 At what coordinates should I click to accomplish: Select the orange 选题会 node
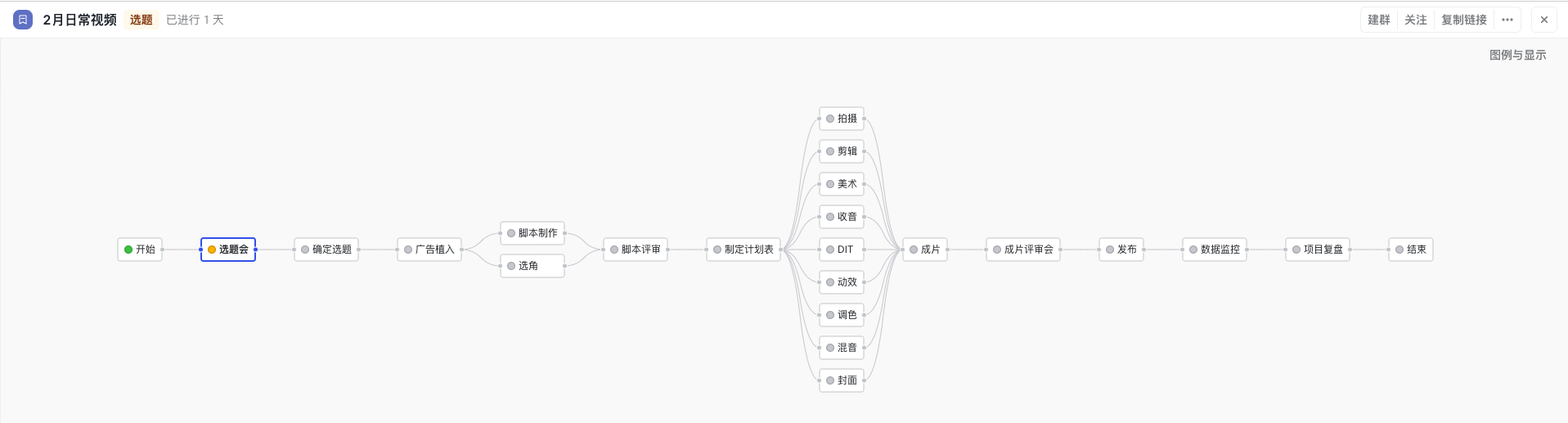click(x=228, y=250)
